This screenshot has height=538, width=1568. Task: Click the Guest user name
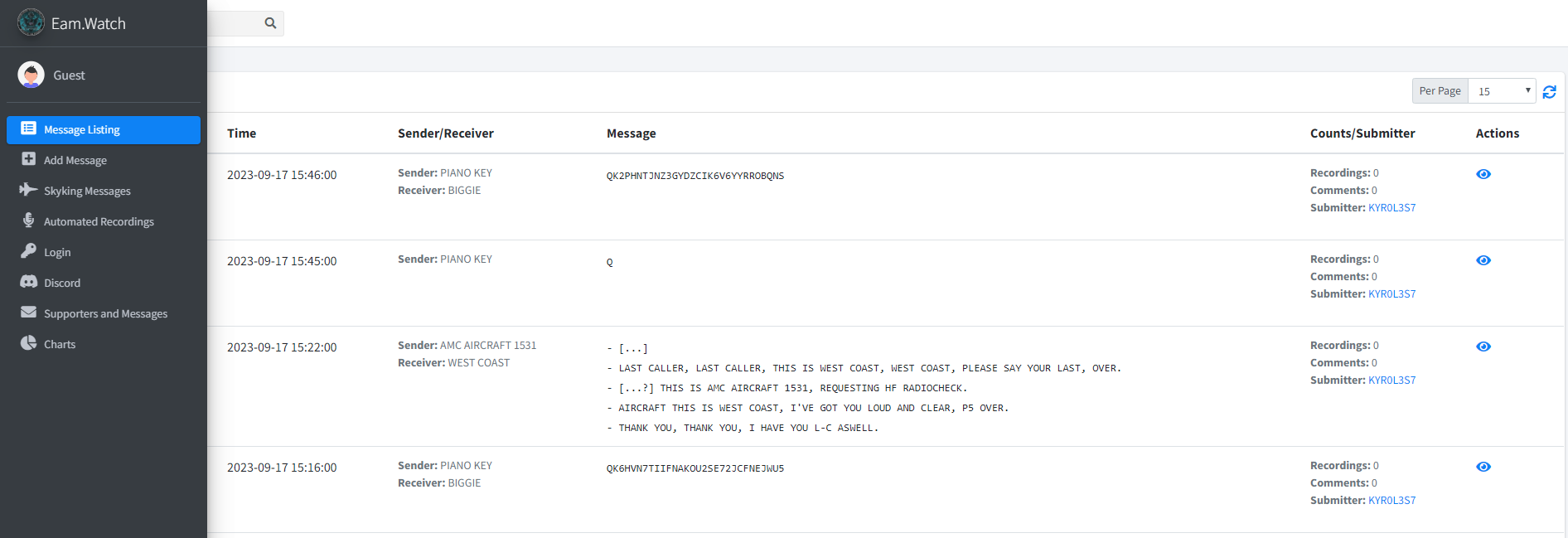69,75
